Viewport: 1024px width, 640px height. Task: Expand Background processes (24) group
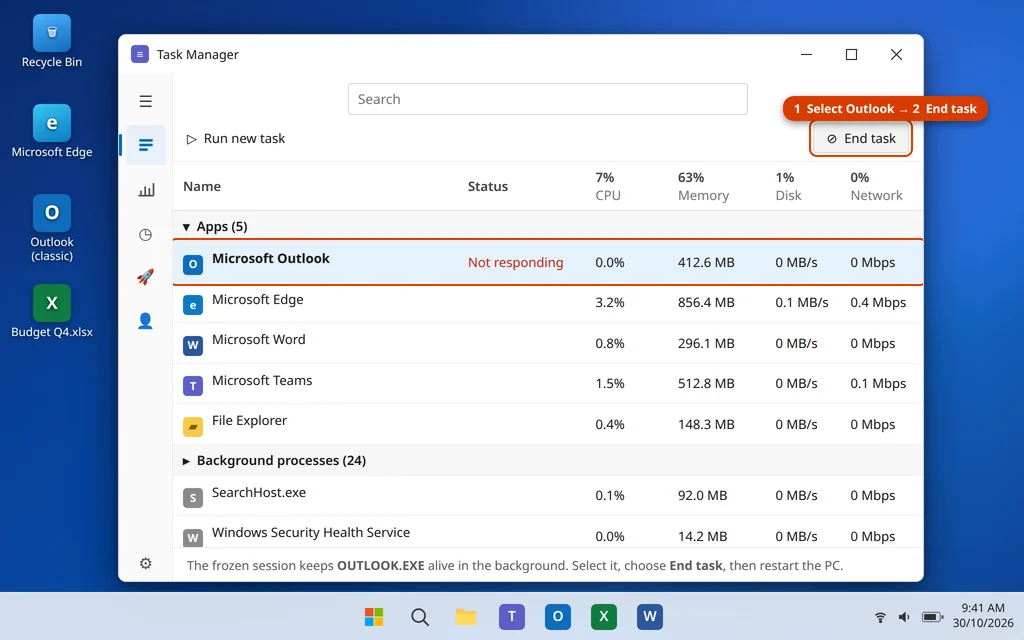click(x=186, y=461)
